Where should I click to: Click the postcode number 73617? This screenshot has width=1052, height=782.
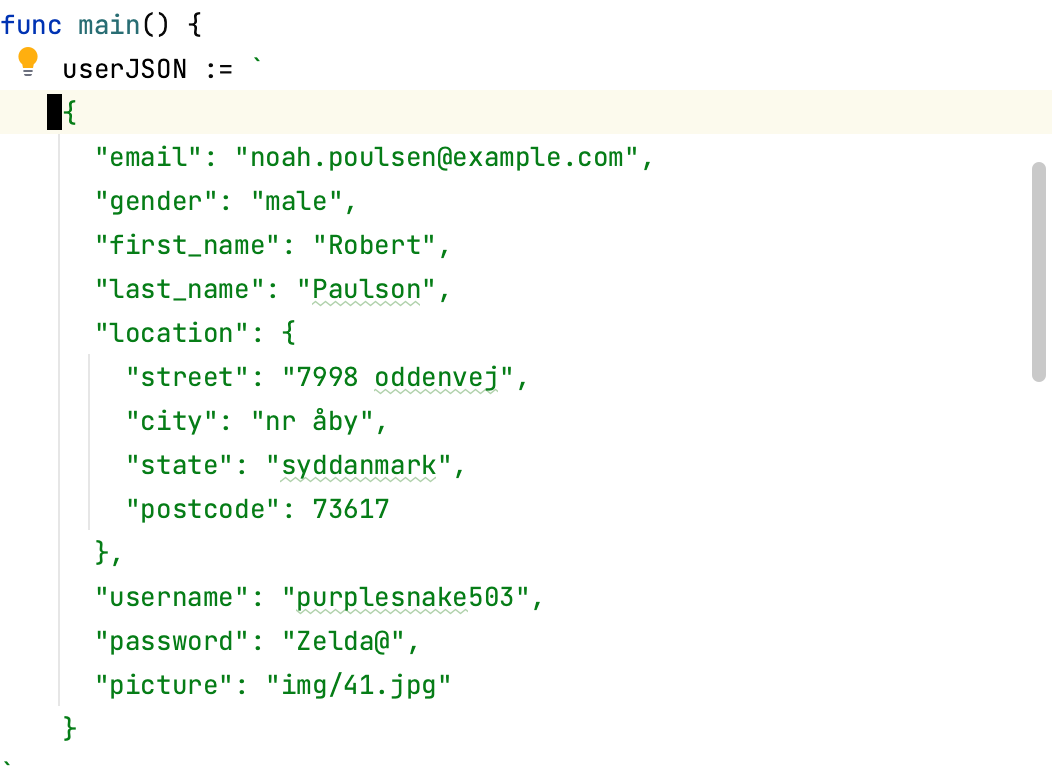click(x=350, y=509)
